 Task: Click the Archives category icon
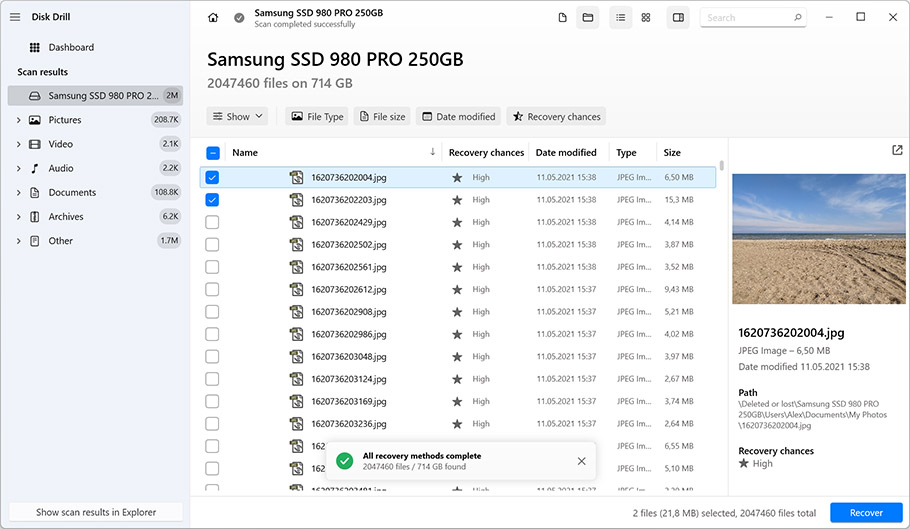35,217
